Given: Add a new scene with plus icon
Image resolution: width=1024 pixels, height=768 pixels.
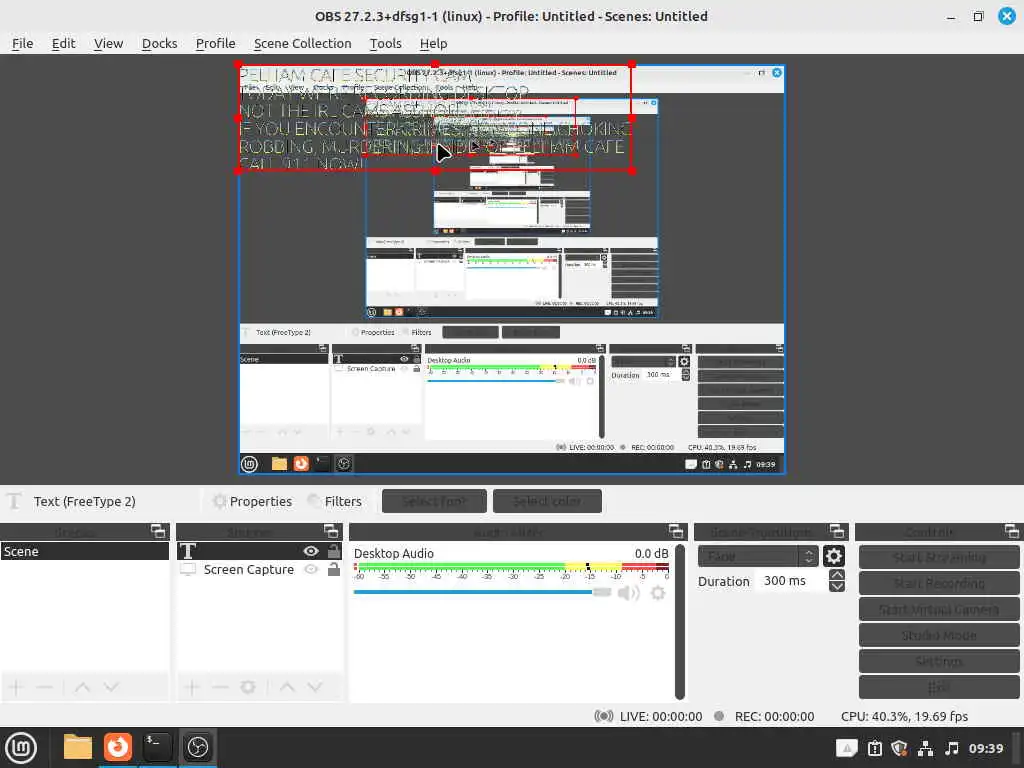Looking at the screenshot, I should click(x=16, y=687).
